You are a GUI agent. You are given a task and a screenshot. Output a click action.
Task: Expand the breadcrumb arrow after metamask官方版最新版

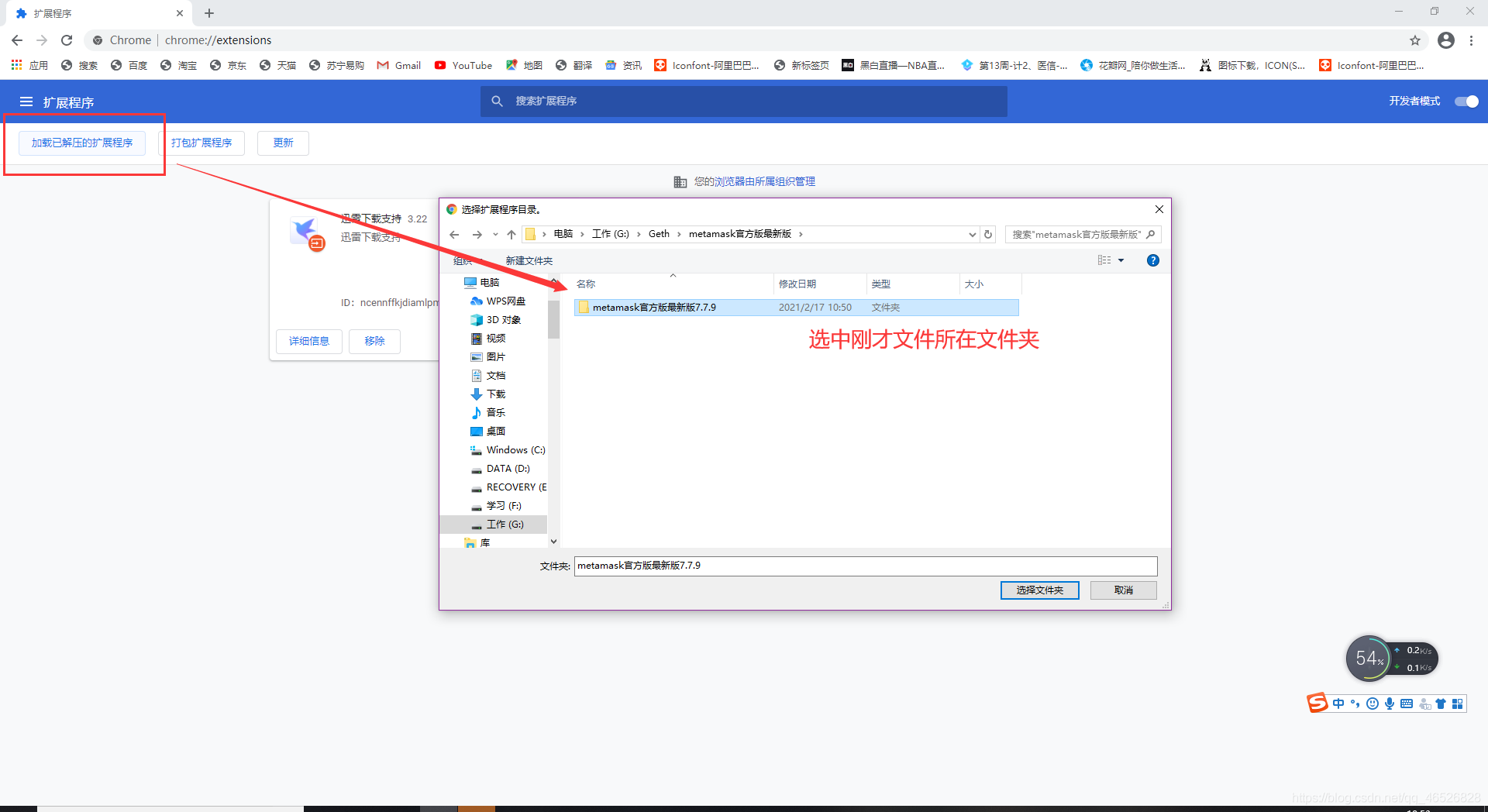coord(801,234)
